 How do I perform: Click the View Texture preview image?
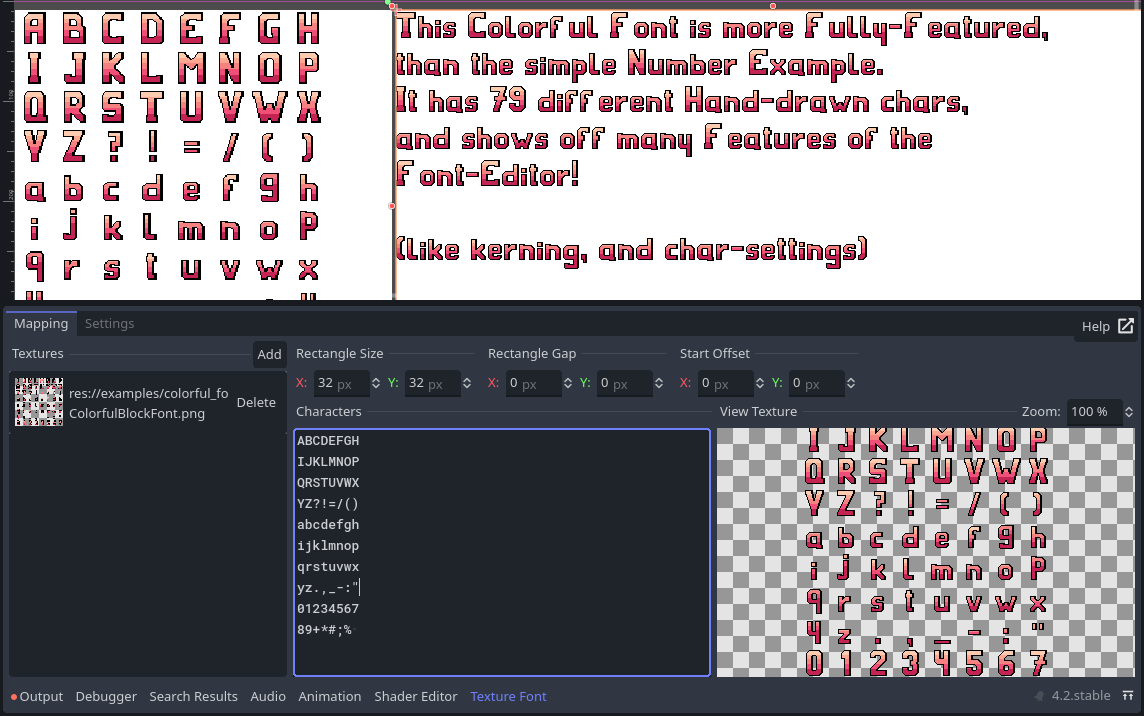coord(925,553)
